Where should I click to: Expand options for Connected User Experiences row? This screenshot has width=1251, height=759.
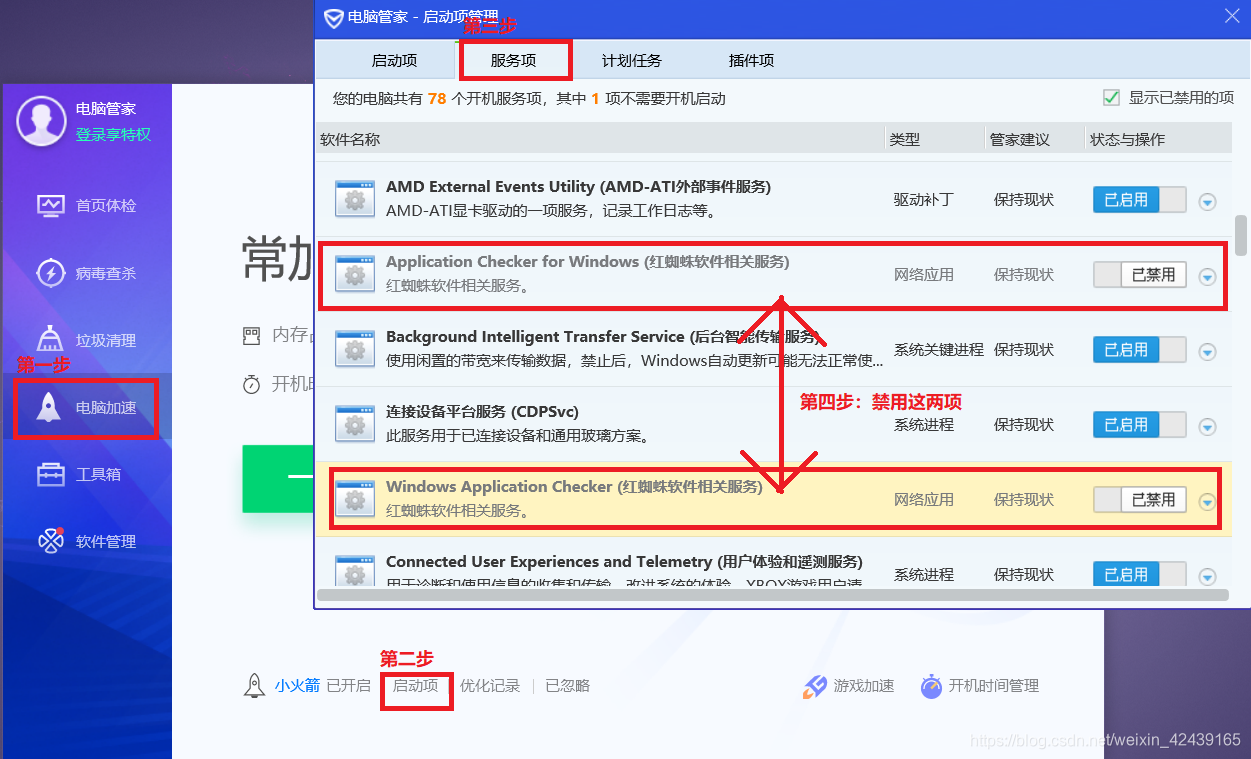(x=1207, y=576)
